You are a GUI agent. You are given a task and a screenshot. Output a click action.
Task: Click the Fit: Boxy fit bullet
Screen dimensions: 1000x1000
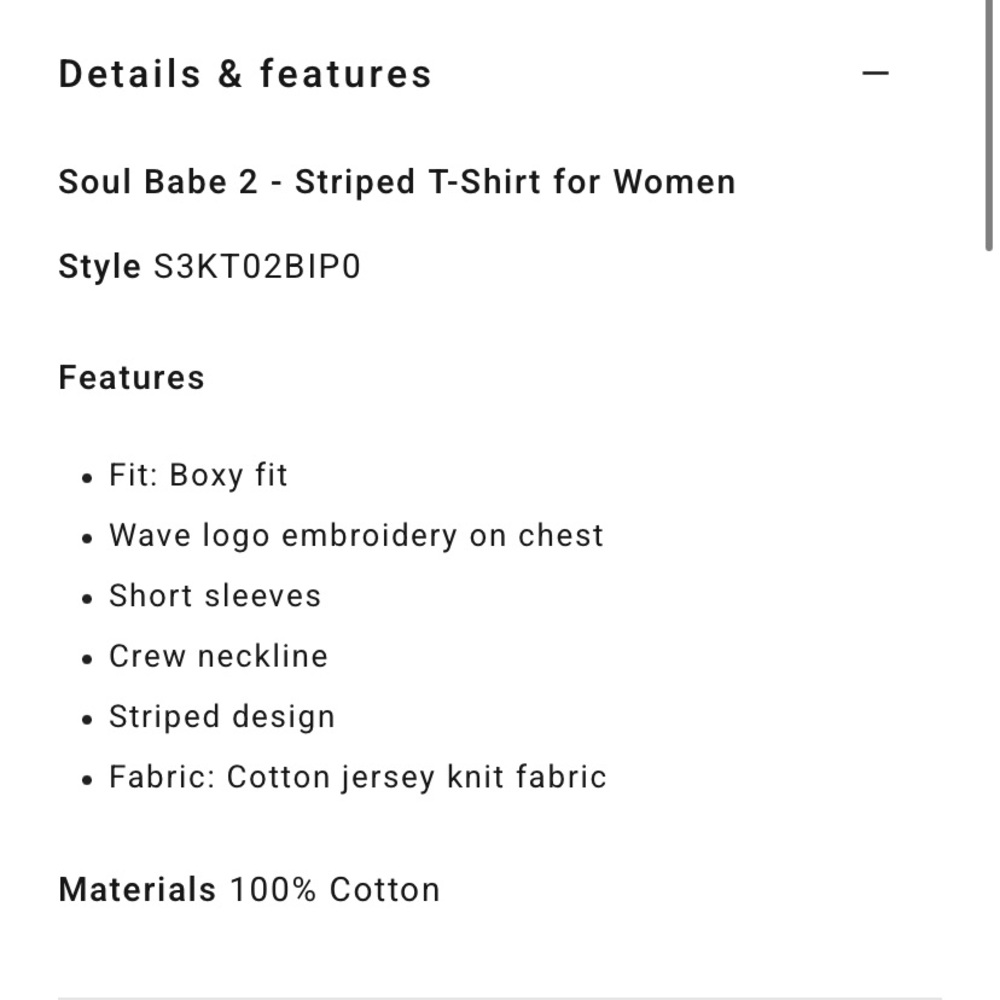click(x=198, y=475)
